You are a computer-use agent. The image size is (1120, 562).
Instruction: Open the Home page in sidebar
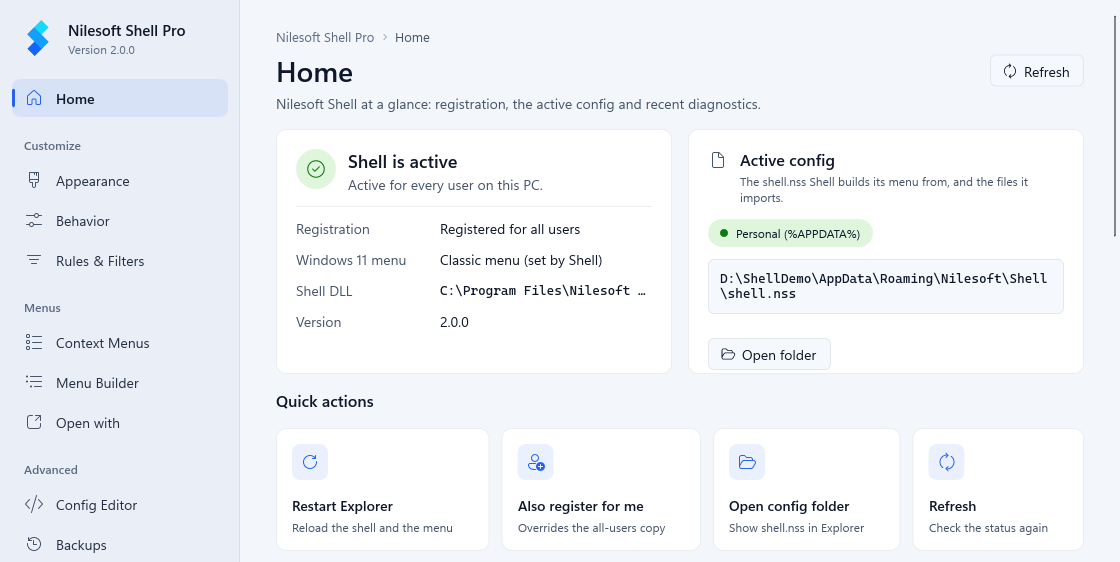[120, 99]
